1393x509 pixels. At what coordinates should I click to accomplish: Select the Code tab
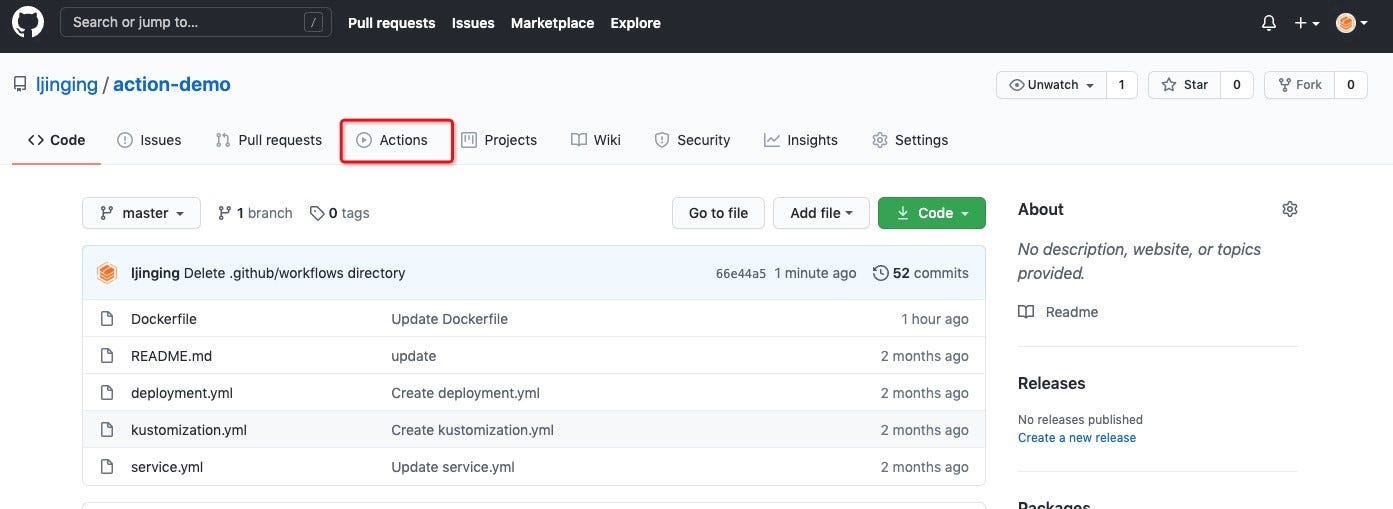[56, 140]
